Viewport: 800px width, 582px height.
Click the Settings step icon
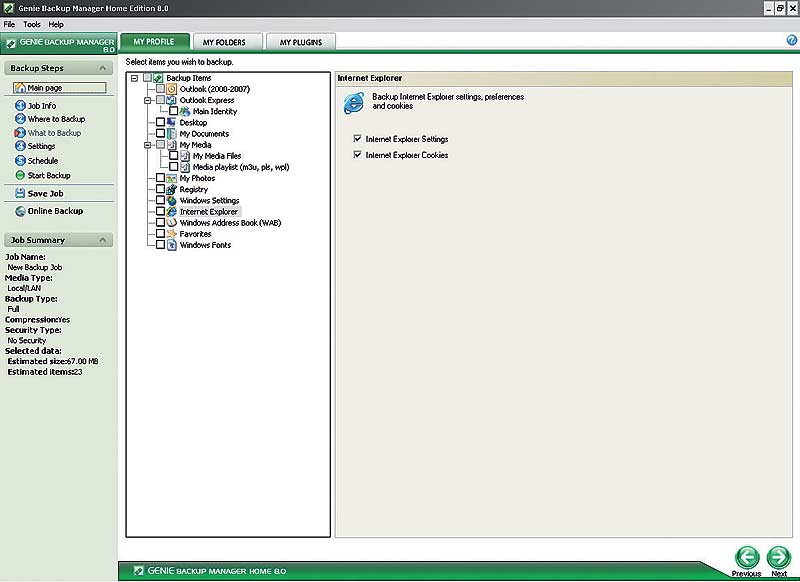(x=20, y=146)
